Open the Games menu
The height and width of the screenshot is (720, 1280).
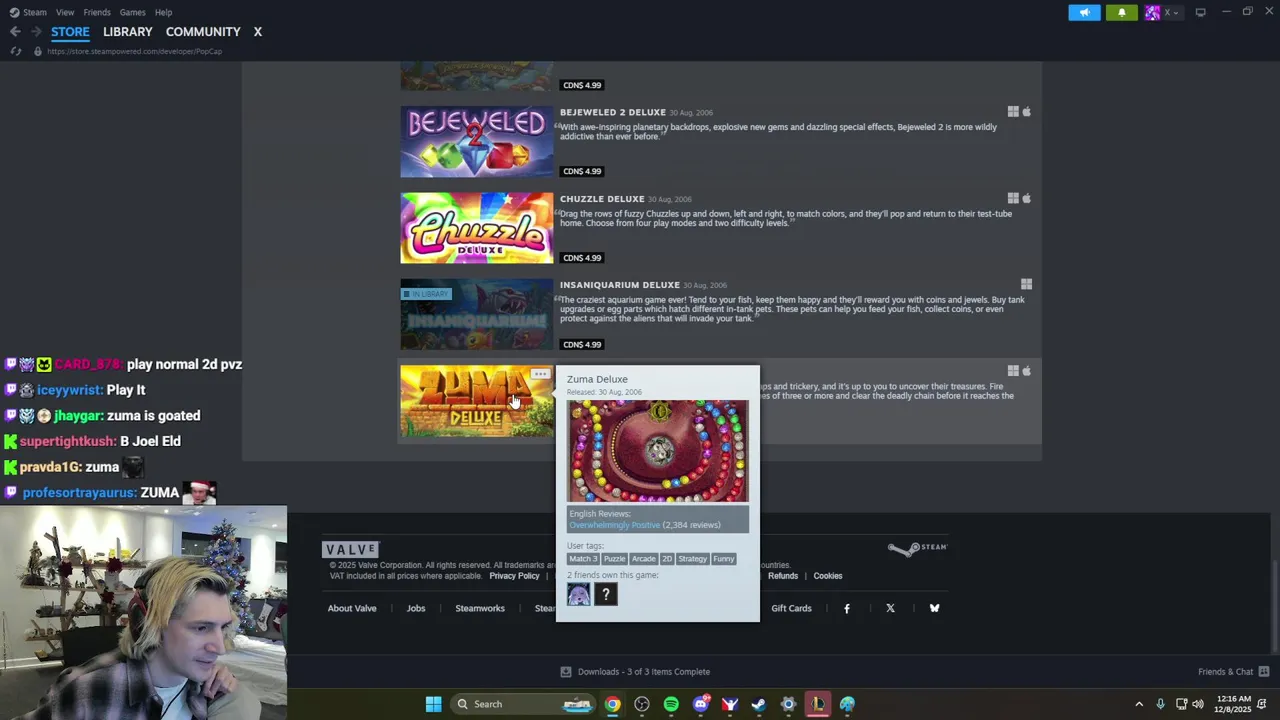[133, 12]
